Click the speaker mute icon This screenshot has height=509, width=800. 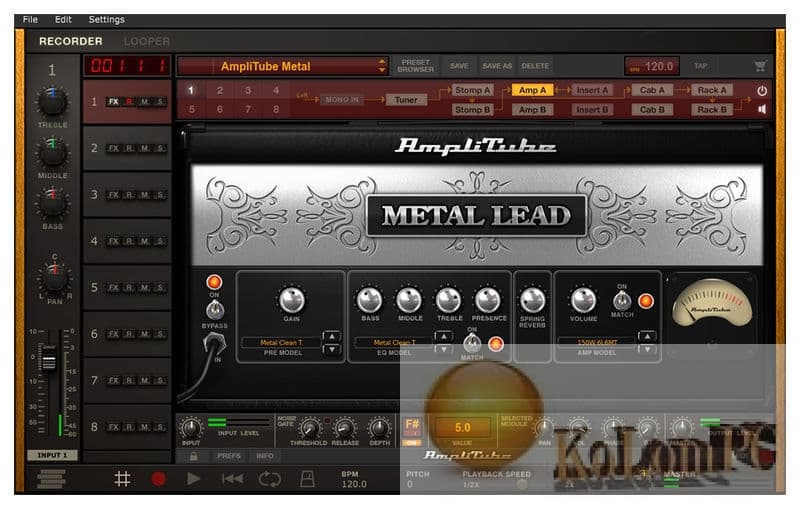click(x=762, y=109)
